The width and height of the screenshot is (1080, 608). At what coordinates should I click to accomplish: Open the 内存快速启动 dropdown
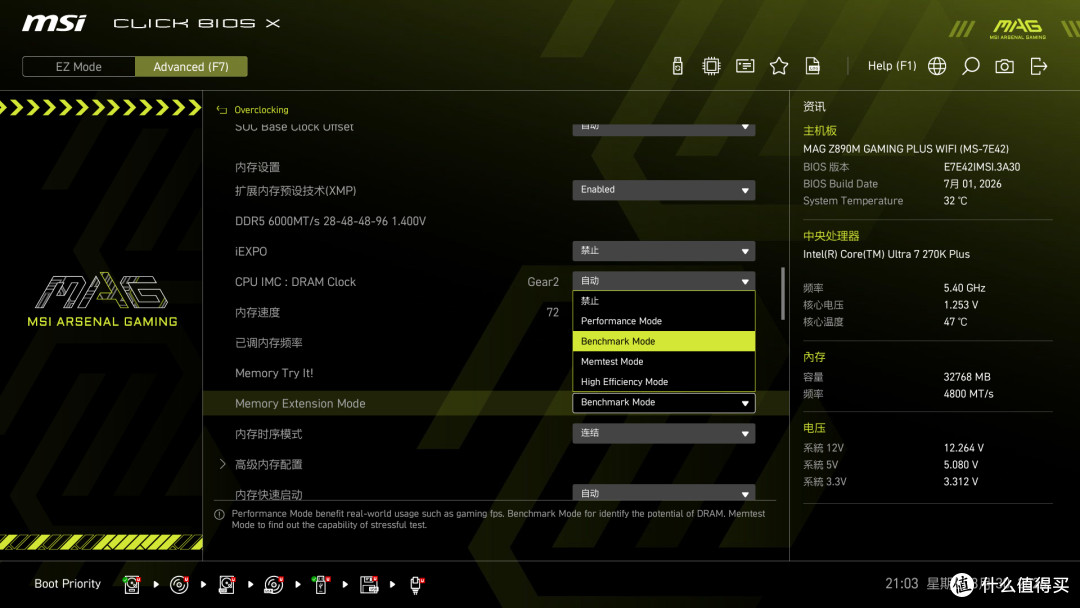[x=663, y=493]
